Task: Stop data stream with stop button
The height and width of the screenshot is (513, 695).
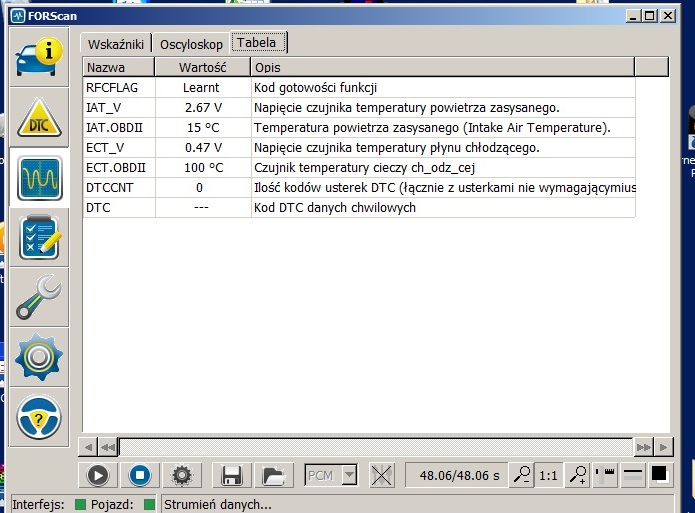Action: coord(140,475)
